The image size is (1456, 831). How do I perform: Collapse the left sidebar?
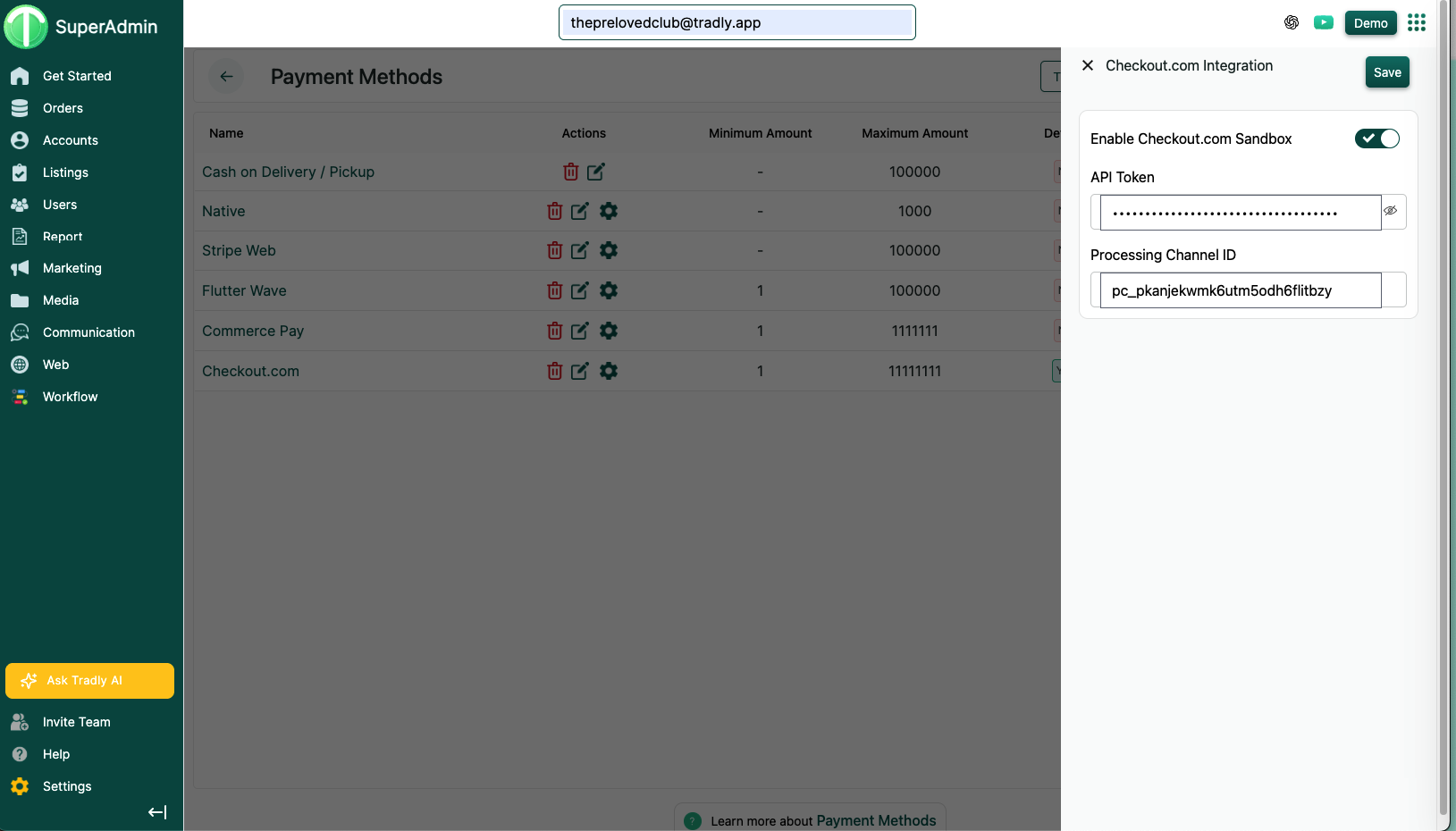point(157,812)
